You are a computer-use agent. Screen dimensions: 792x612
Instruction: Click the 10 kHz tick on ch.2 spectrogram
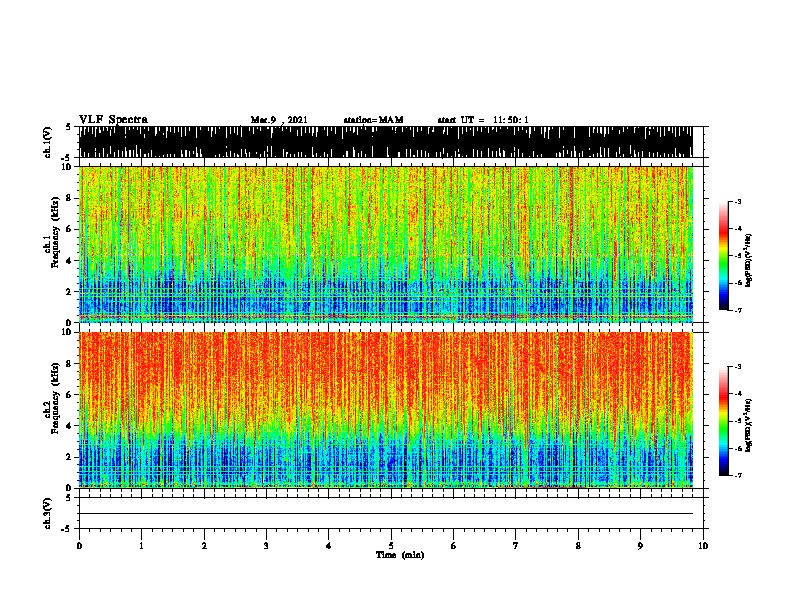tap(68, 332)
